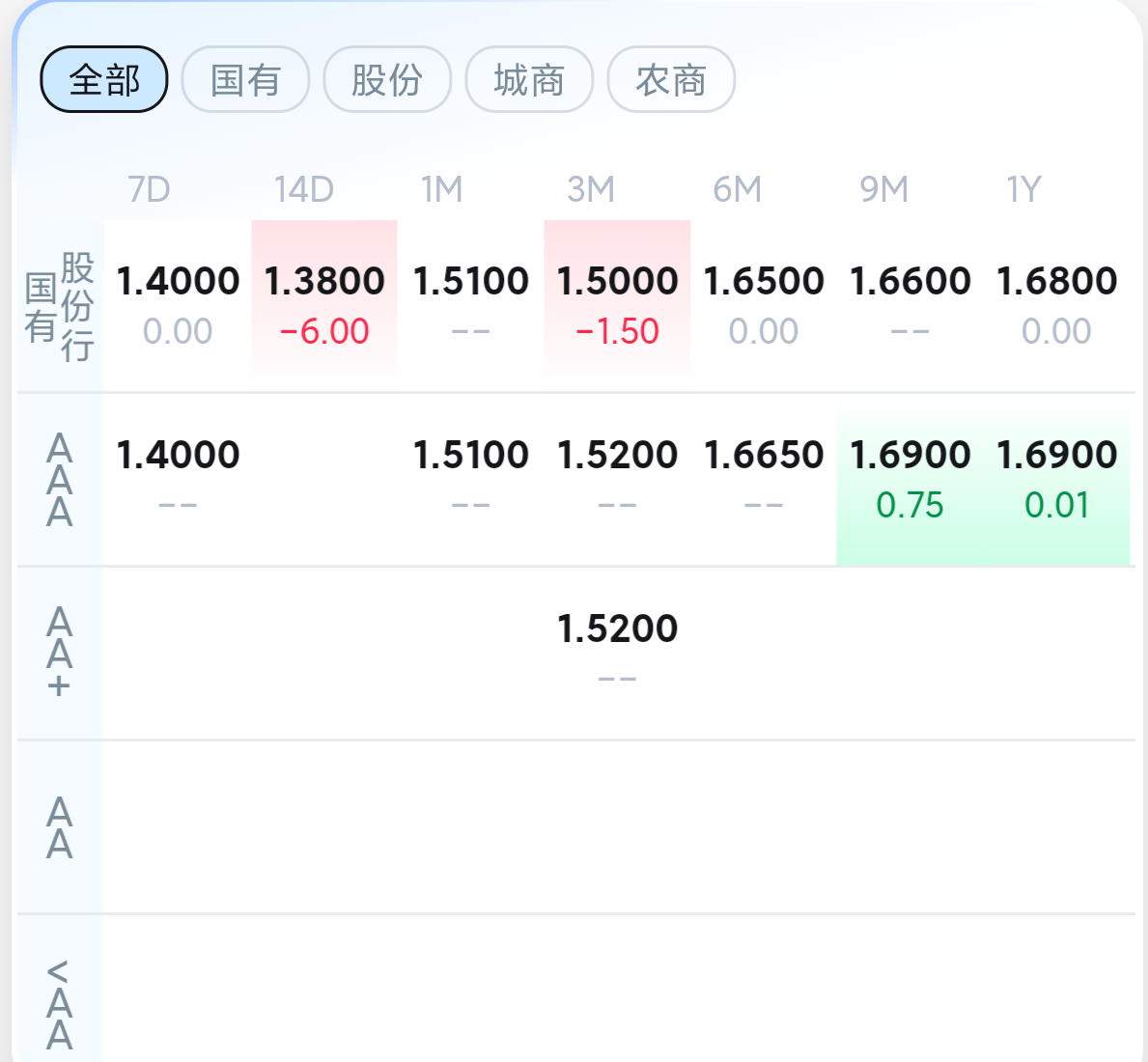The image size is (1148, 1062).
Task: Click the AAA 6M rate 1.6650
Action: click(764, 456)
